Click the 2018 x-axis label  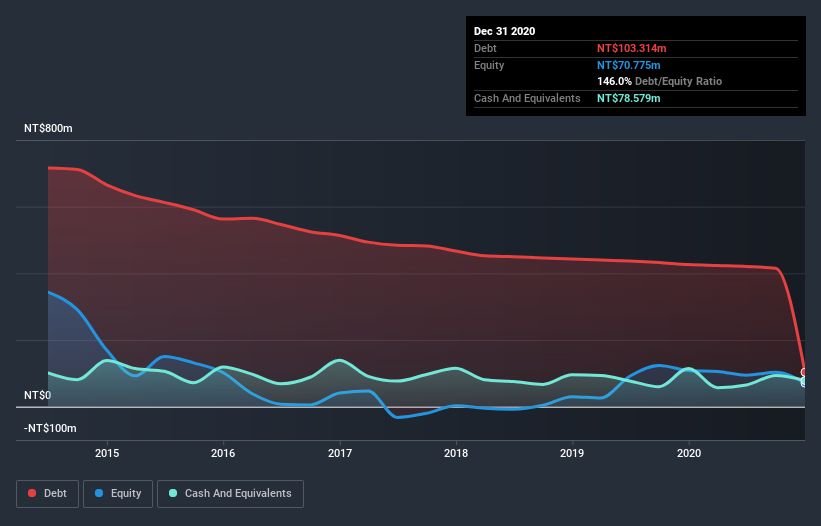456,453
